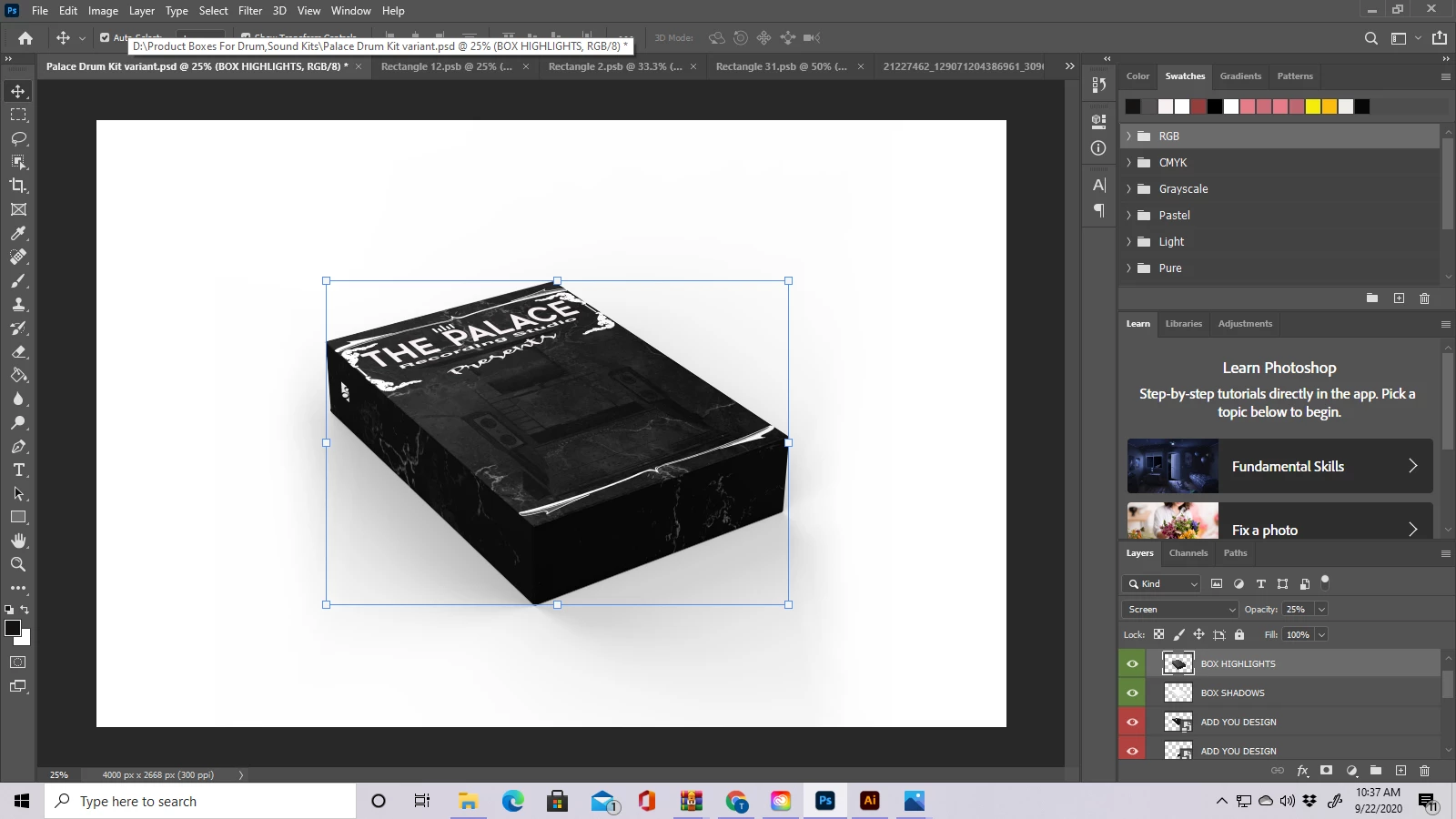Switch to the Gradients tab

pyautogui.click(x=1240, y=76)
